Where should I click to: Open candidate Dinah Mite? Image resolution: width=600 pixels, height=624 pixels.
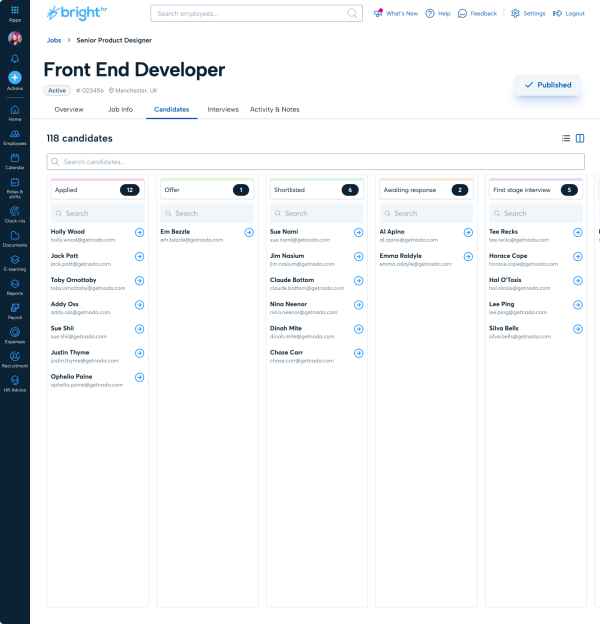(x=286, y=329)
